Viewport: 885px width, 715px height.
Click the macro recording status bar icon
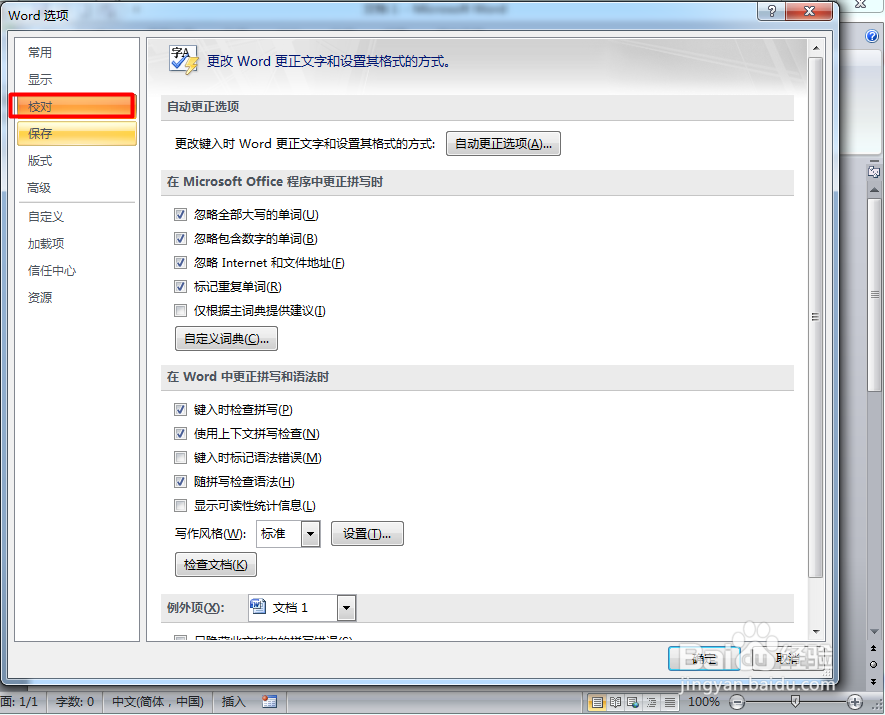click(269, 701)
